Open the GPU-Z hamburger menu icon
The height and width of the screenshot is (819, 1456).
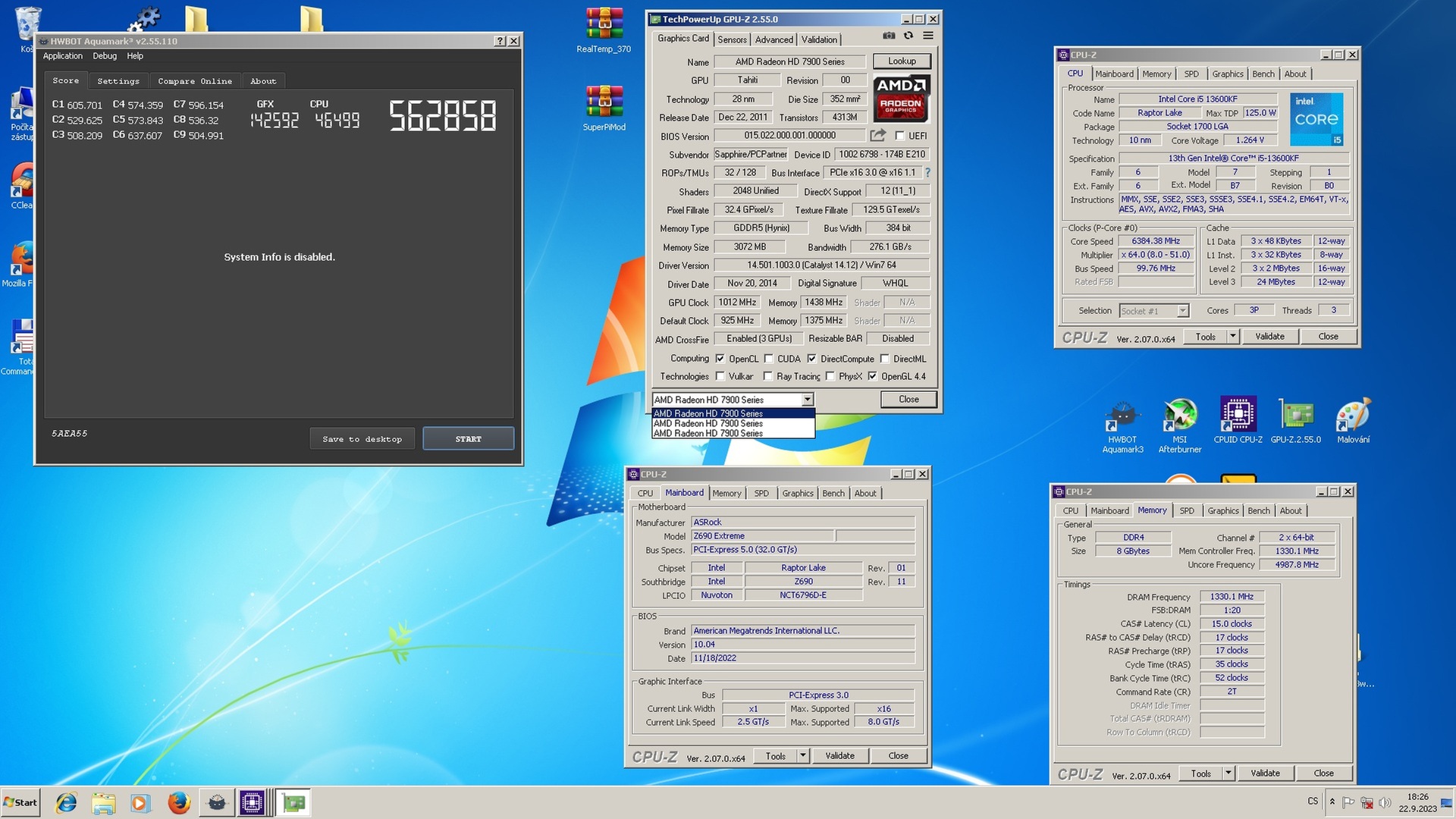(x=928, y=36)
